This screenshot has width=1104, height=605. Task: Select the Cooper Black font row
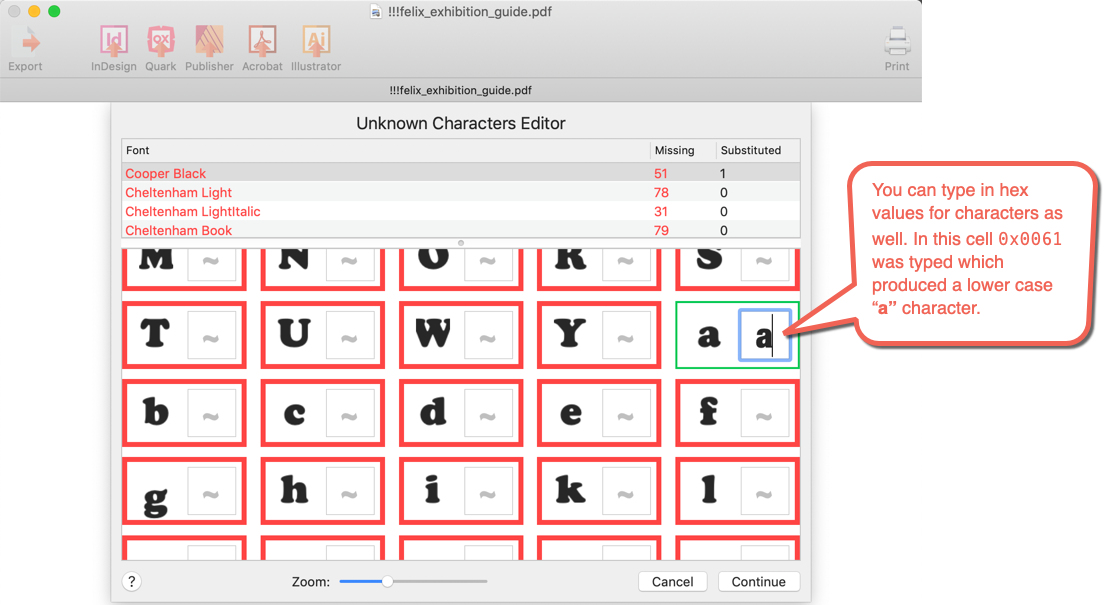(x=165, y=173)
